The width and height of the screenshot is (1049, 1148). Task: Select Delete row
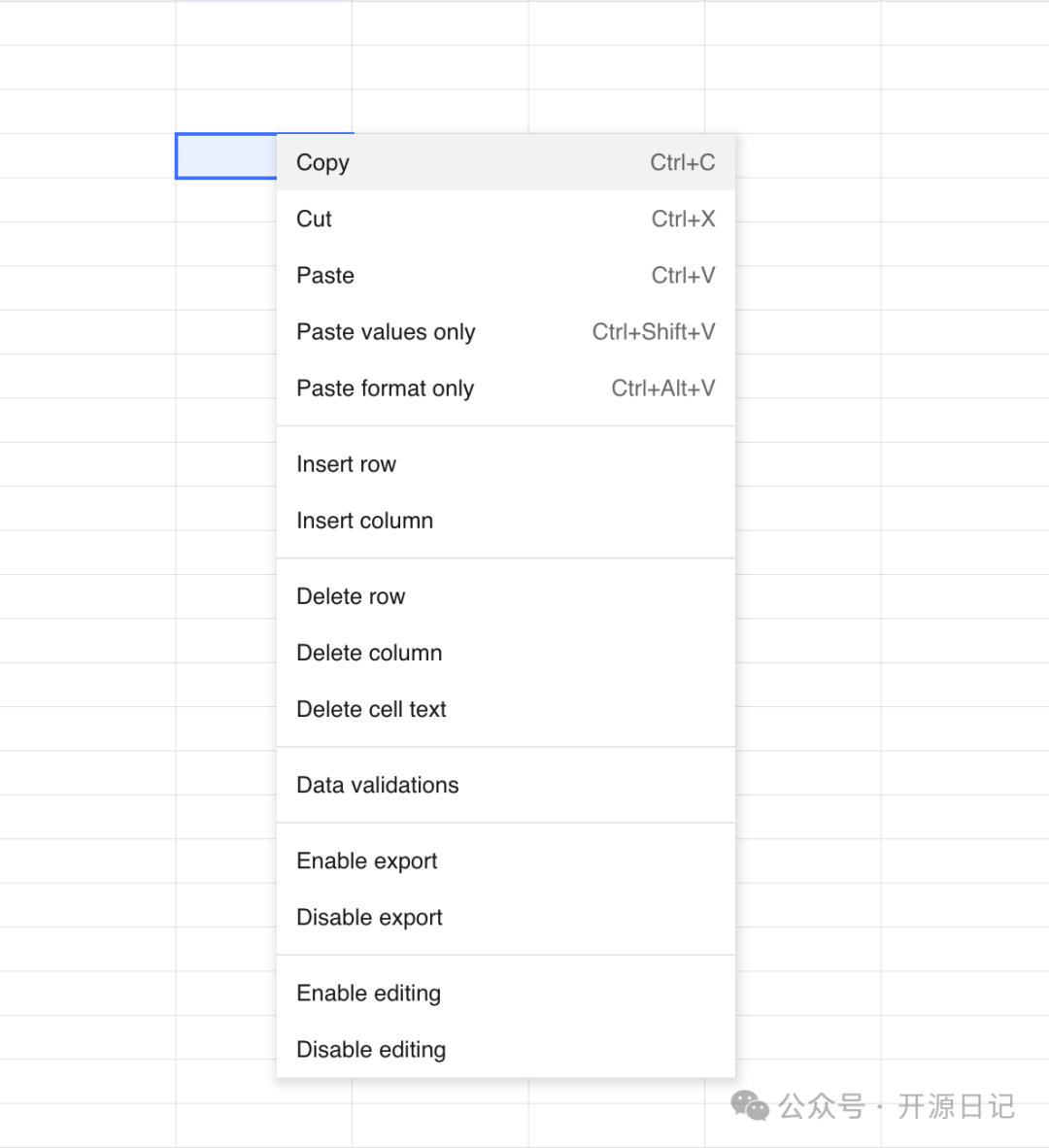tap(351, 596)
